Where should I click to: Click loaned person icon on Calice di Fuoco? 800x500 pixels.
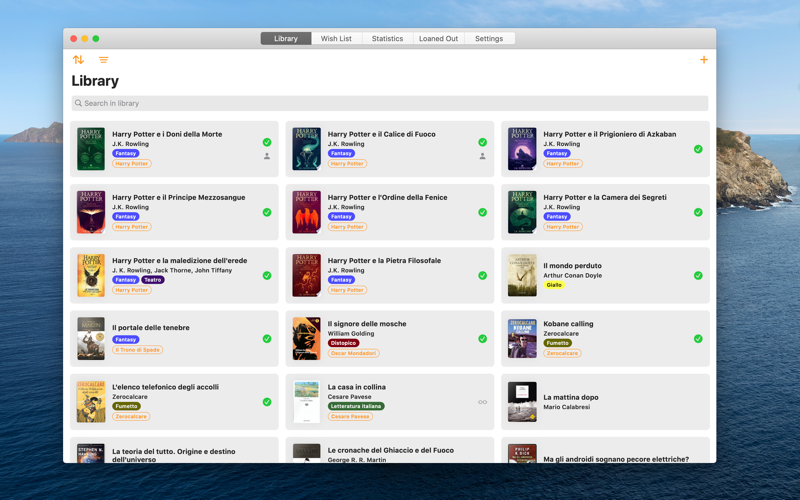pyautogui.click(x=483, y=157)
